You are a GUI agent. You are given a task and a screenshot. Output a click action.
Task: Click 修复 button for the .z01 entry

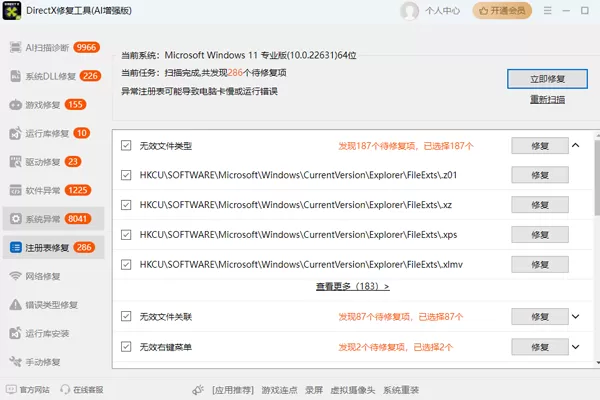point(540,175)
